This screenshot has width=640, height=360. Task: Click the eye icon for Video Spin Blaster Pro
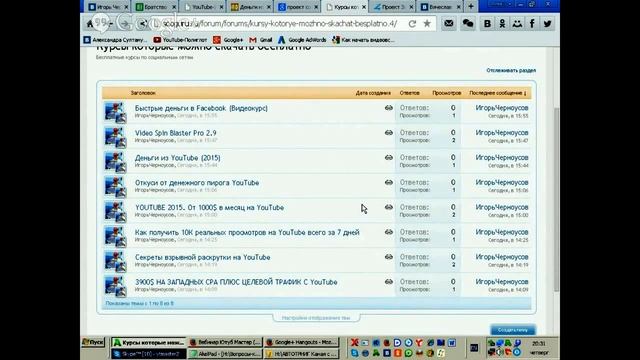click(x=389, y=133)
